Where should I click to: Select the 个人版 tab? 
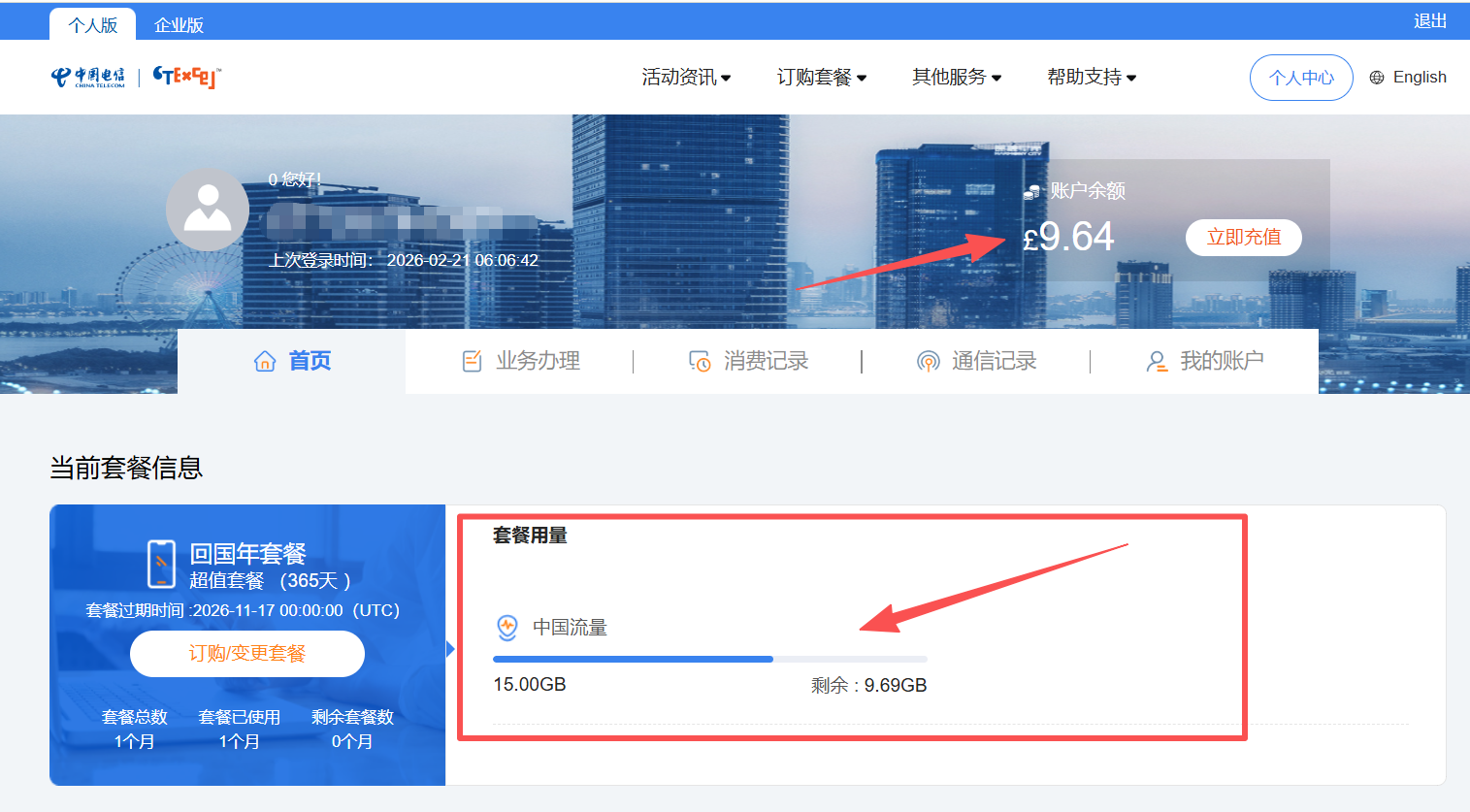pyautogui.click(x=93, y=25)
